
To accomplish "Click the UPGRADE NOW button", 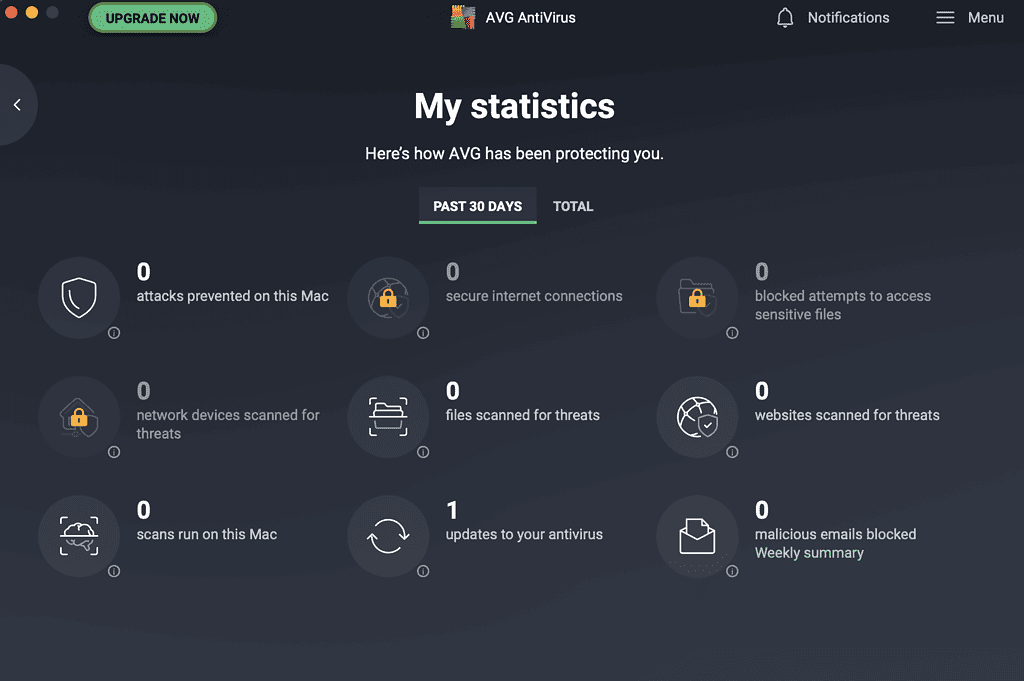I will pyautogui.click(x=152, y=18).
